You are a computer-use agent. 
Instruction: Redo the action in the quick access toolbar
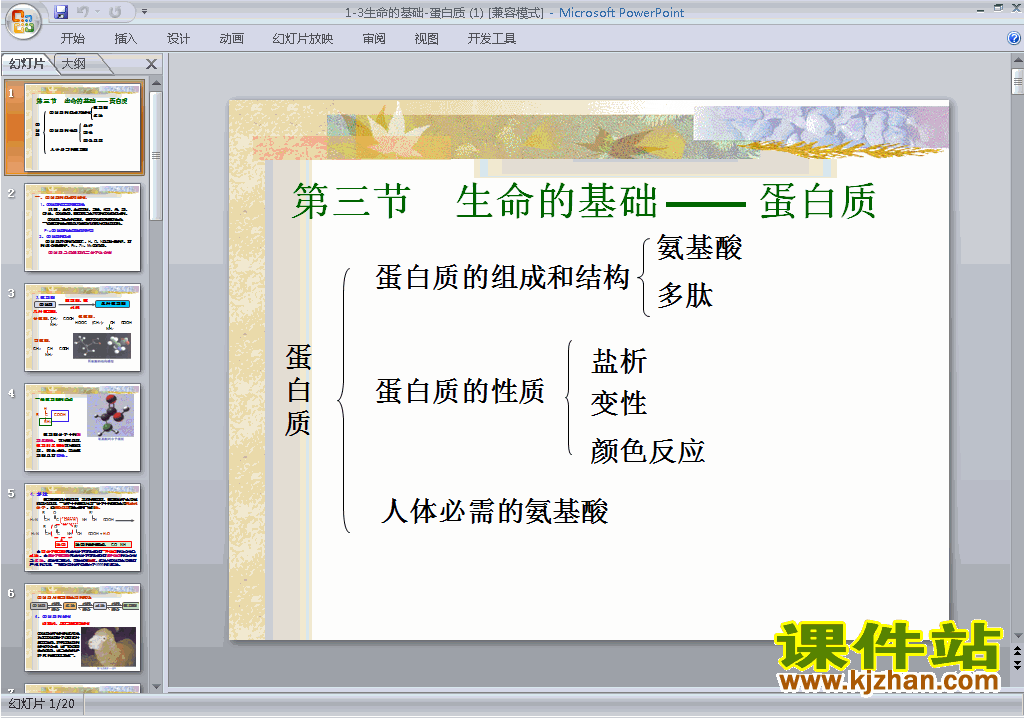pos(116,12)
